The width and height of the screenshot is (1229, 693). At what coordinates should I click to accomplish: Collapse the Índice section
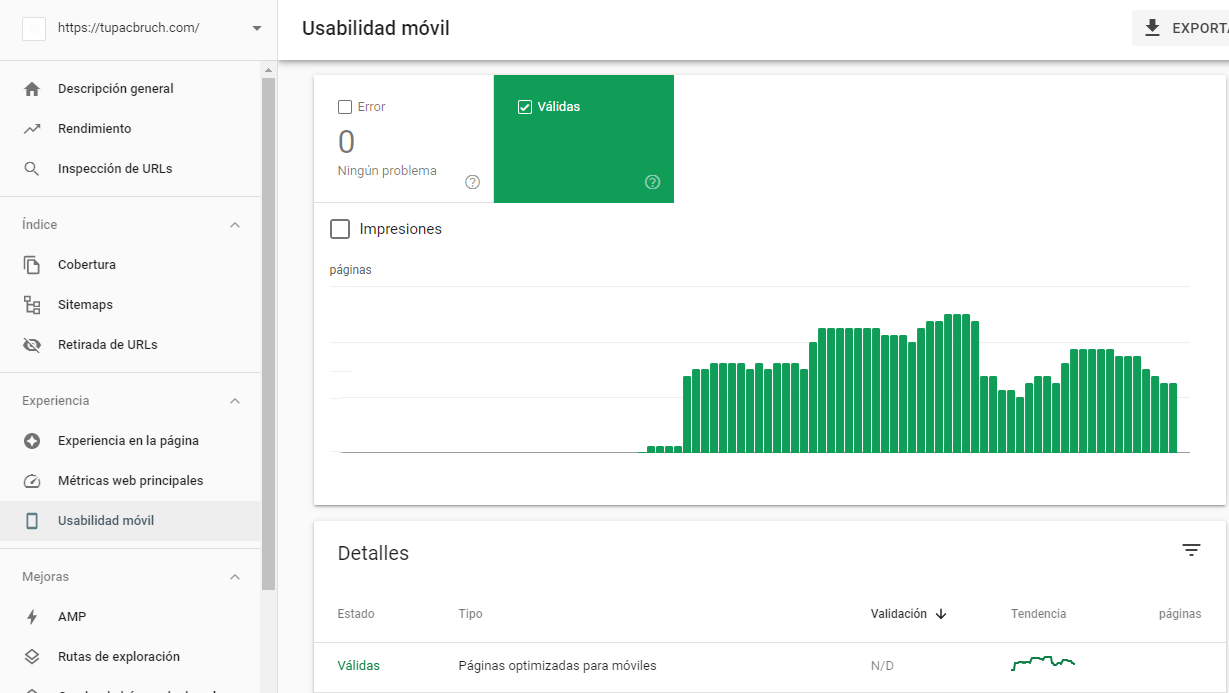pos(235,225)
